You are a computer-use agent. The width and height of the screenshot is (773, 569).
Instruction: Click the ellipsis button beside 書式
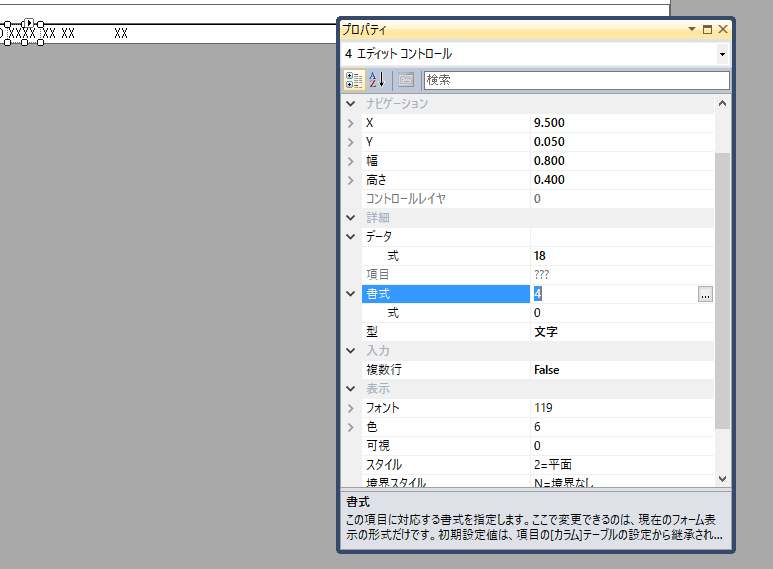[705, 294]
